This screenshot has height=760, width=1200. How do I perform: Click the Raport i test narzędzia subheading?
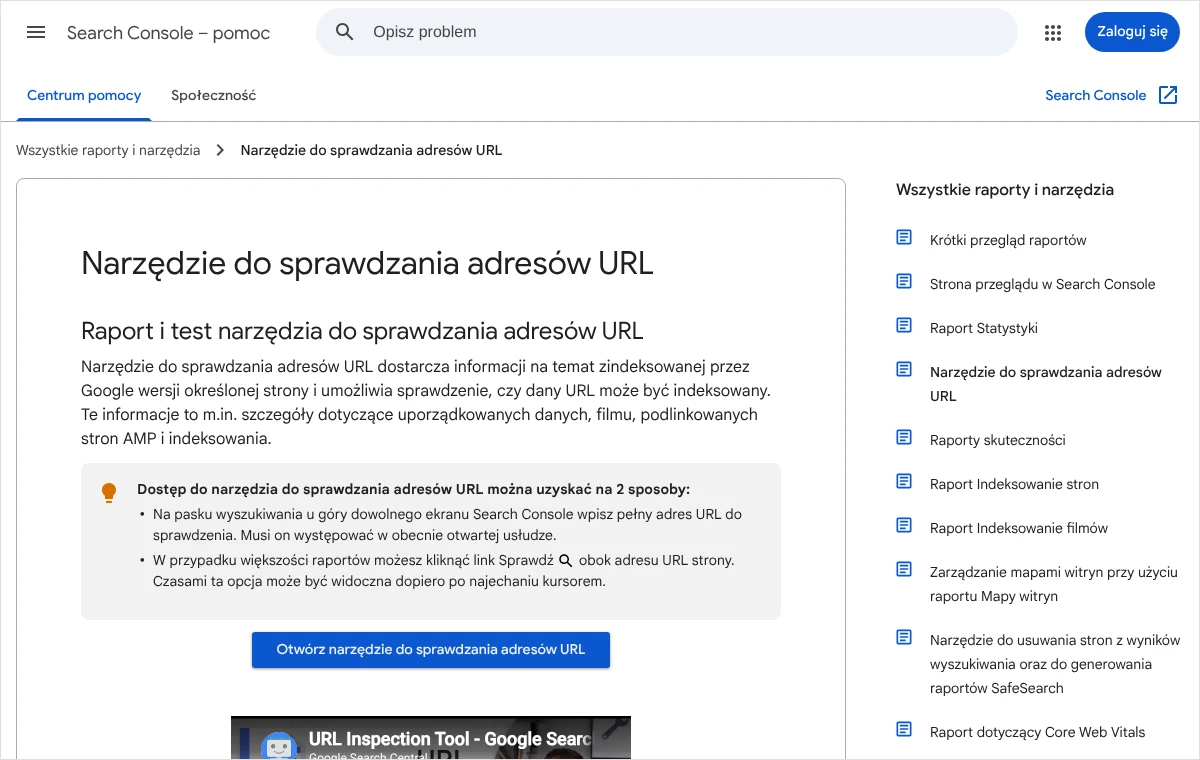(x=362, y=331)
